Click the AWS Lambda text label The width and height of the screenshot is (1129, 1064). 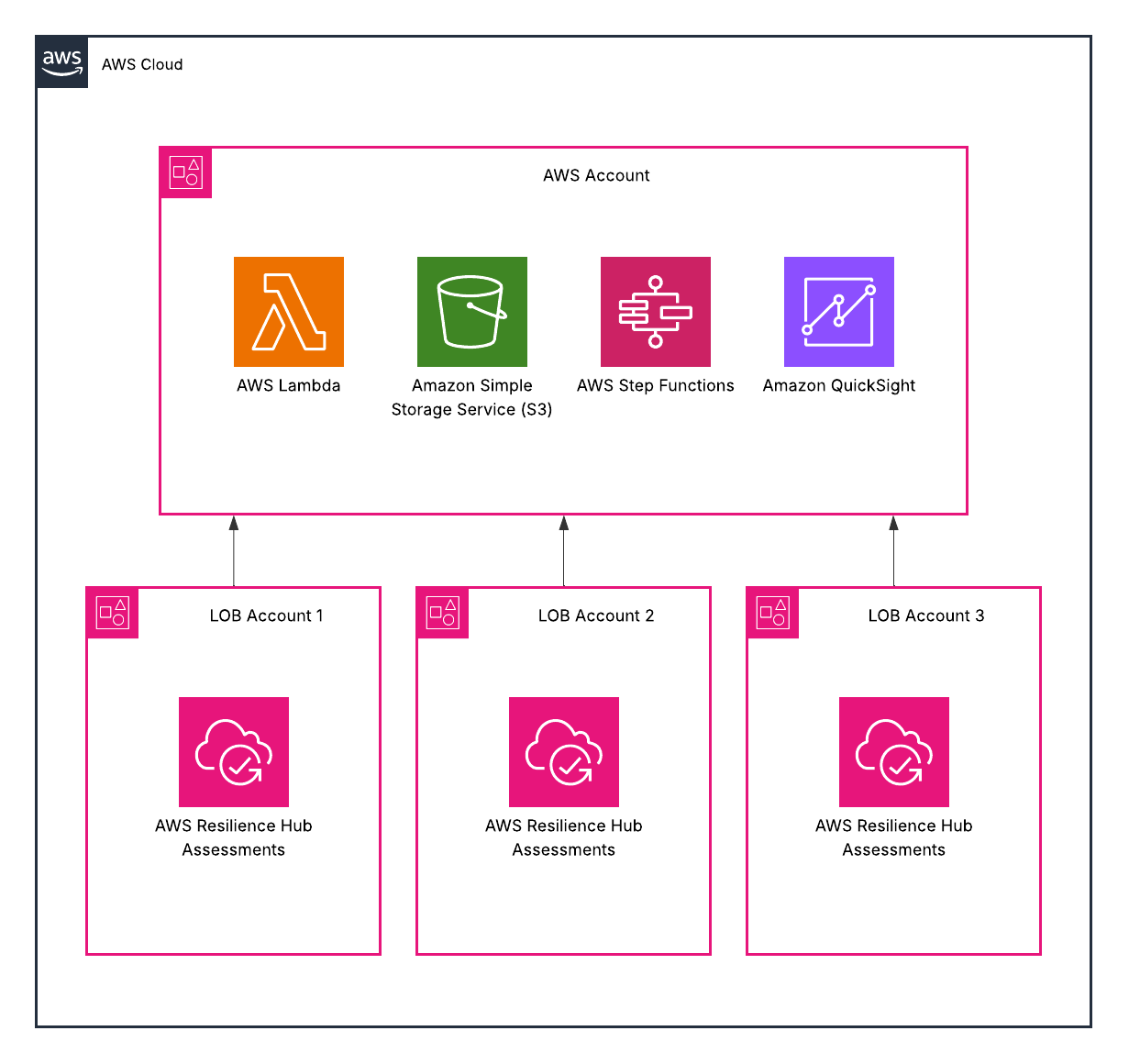point(288,385)
